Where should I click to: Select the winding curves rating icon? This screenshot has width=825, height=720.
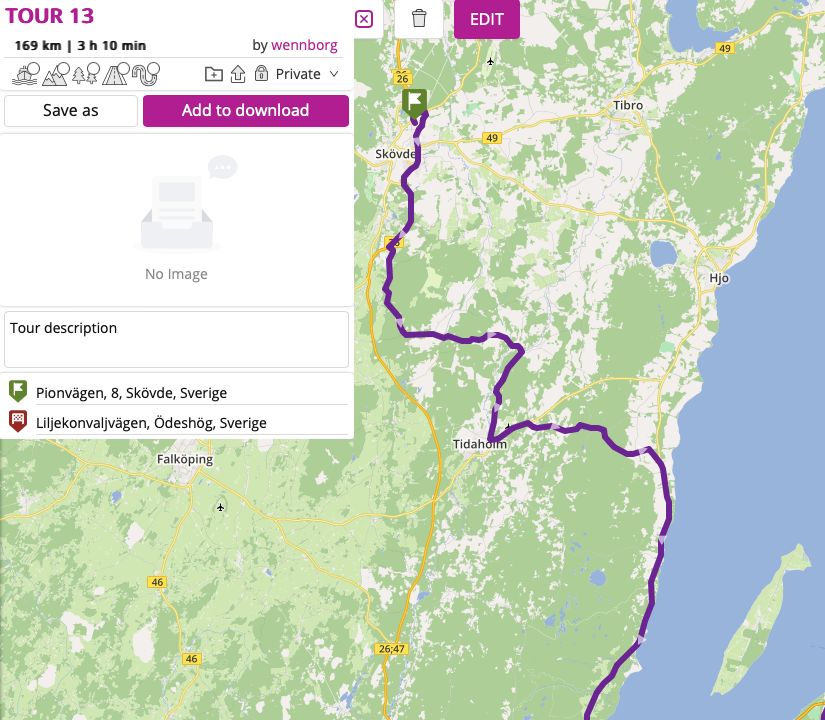click(145, 73)
